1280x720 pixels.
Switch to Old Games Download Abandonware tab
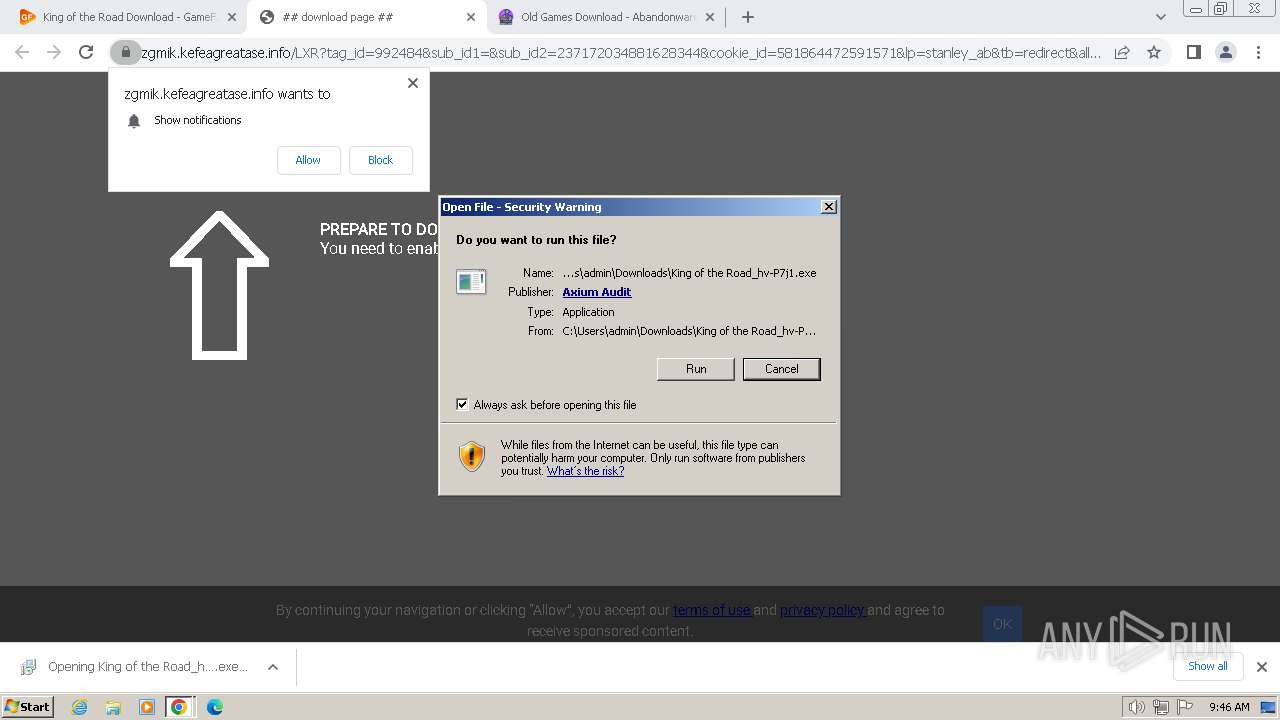pos(606,17)
